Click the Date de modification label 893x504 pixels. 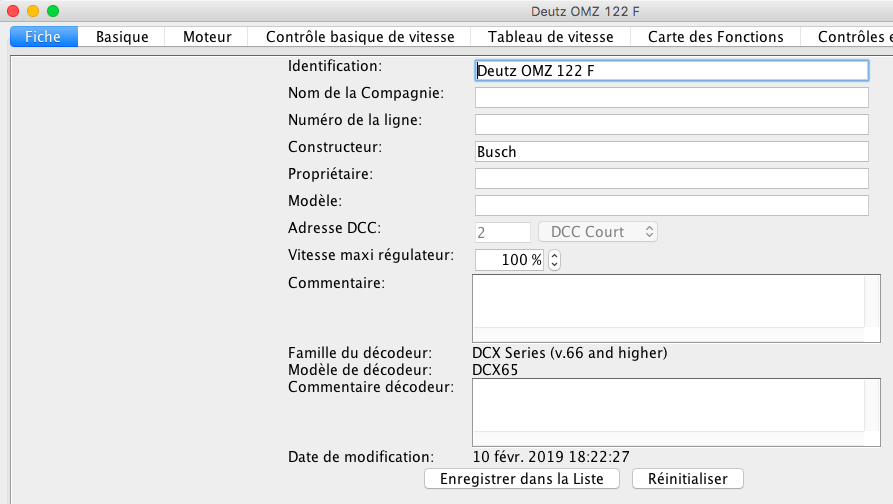(361, 457)
